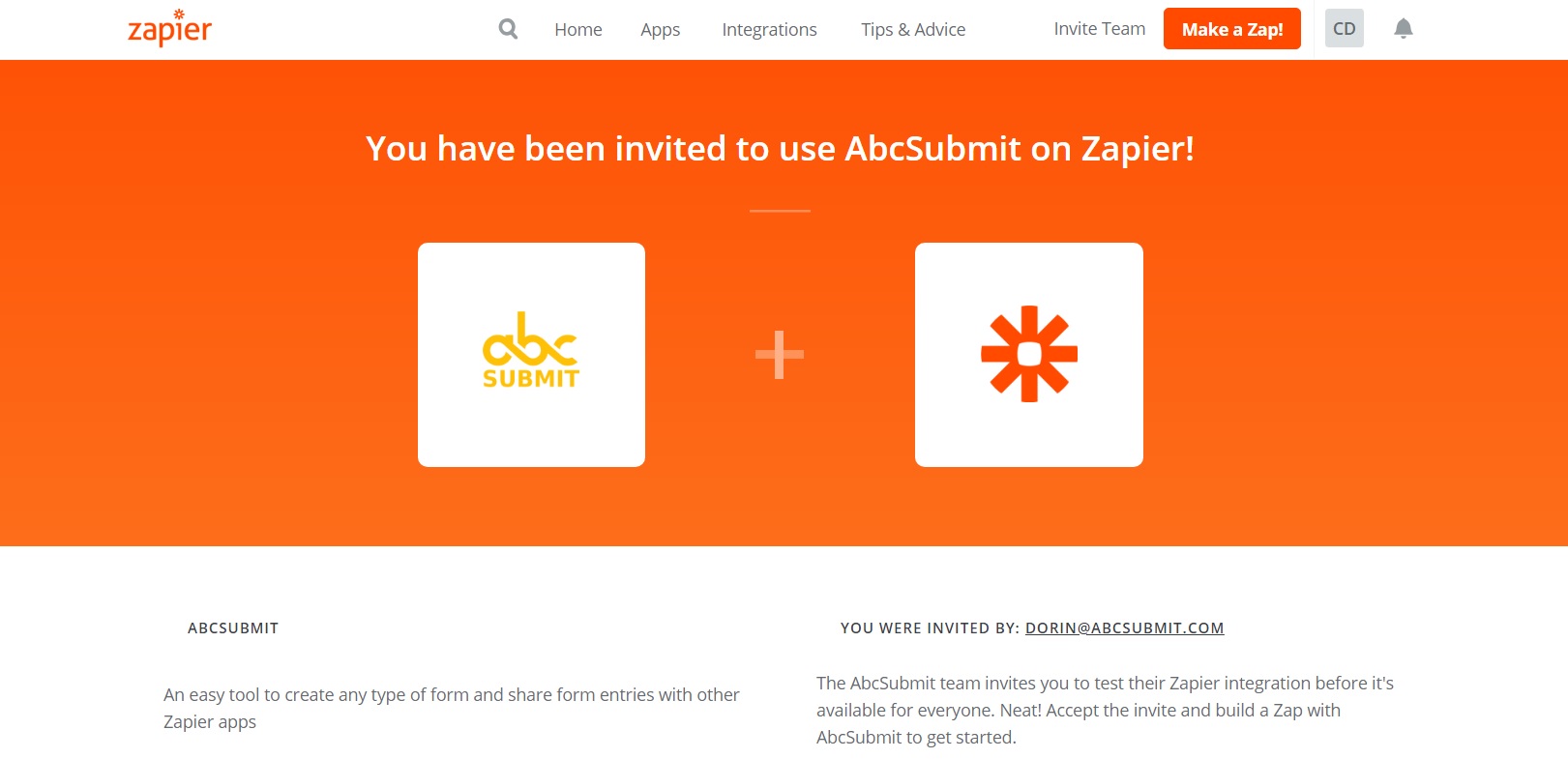Click the ABCSUBMIT section heading
The image size is (1568, 759).
(233, 628)
